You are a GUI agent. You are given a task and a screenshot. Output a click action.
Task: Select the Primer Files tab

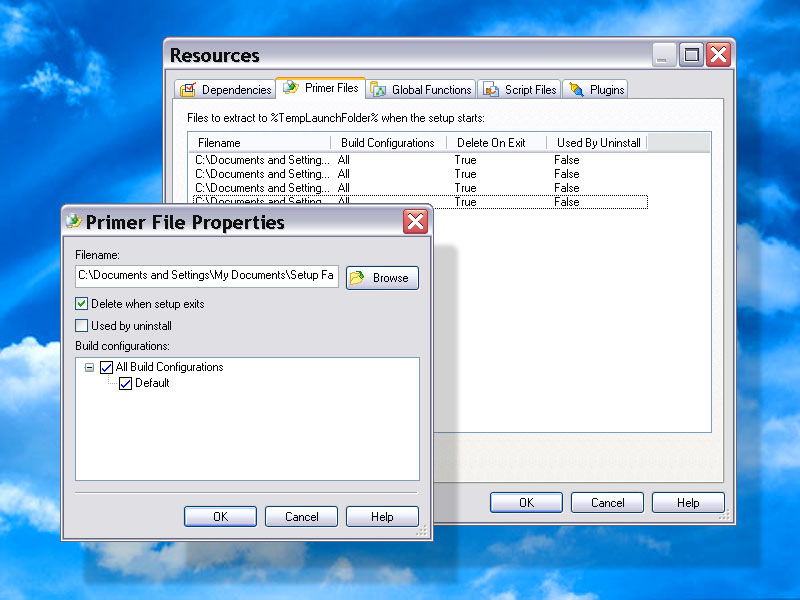[x=321, y=88]
